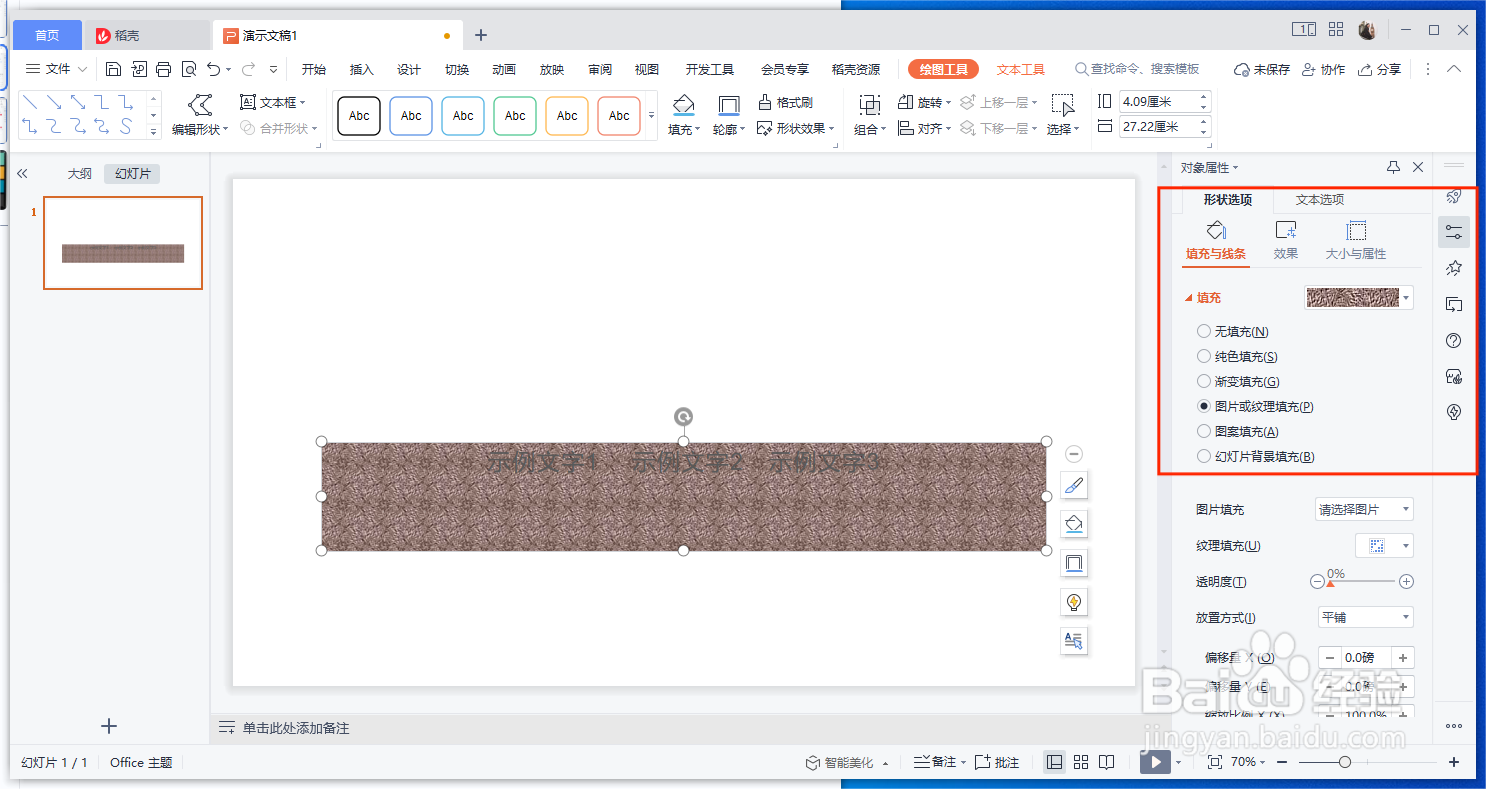Click the Format Painter (格式刷) button
This screenshot has width=1486, height=789.
[x=785, y=102]
